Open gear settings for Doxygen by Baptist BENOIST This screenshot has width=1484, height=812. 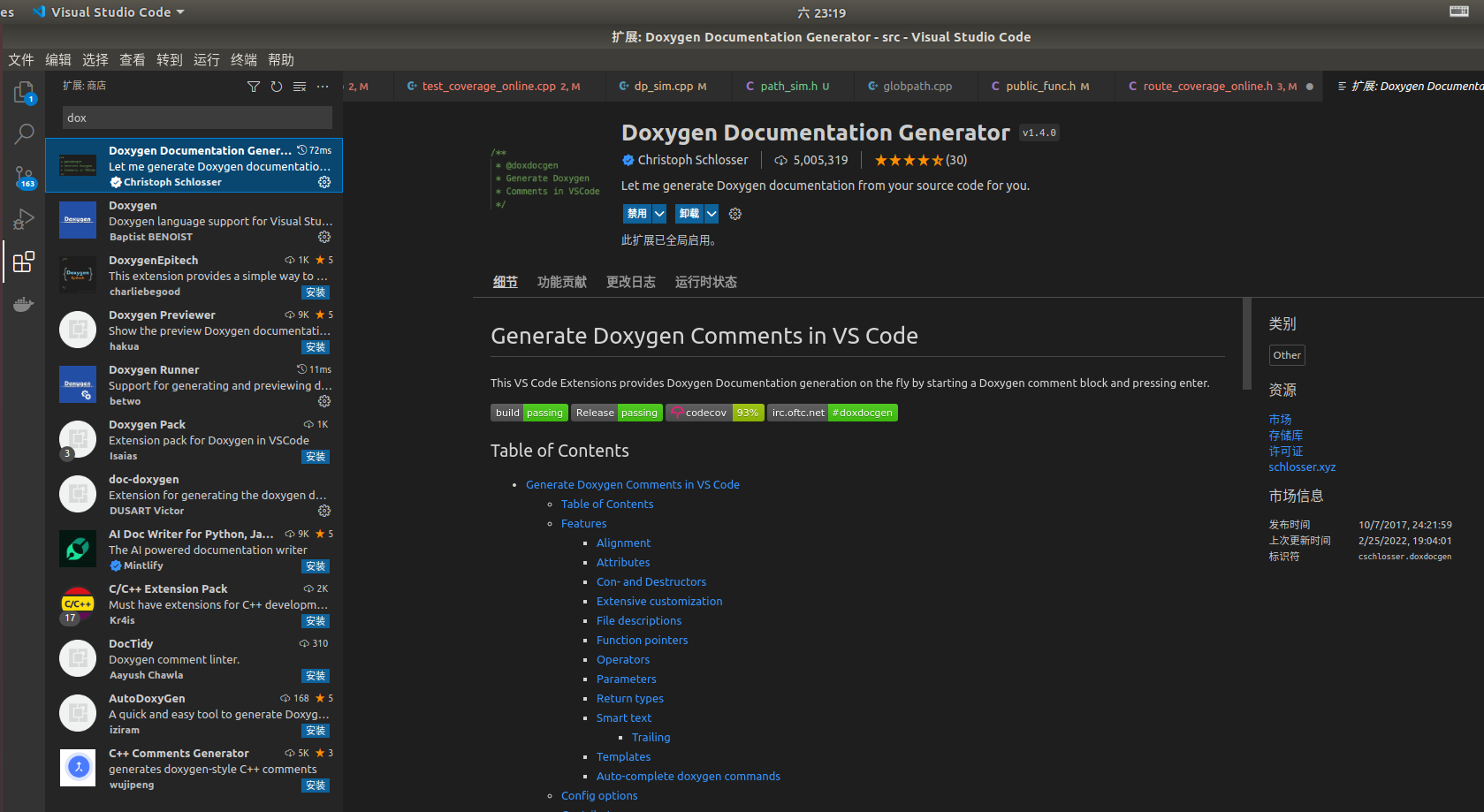[324, 237]
